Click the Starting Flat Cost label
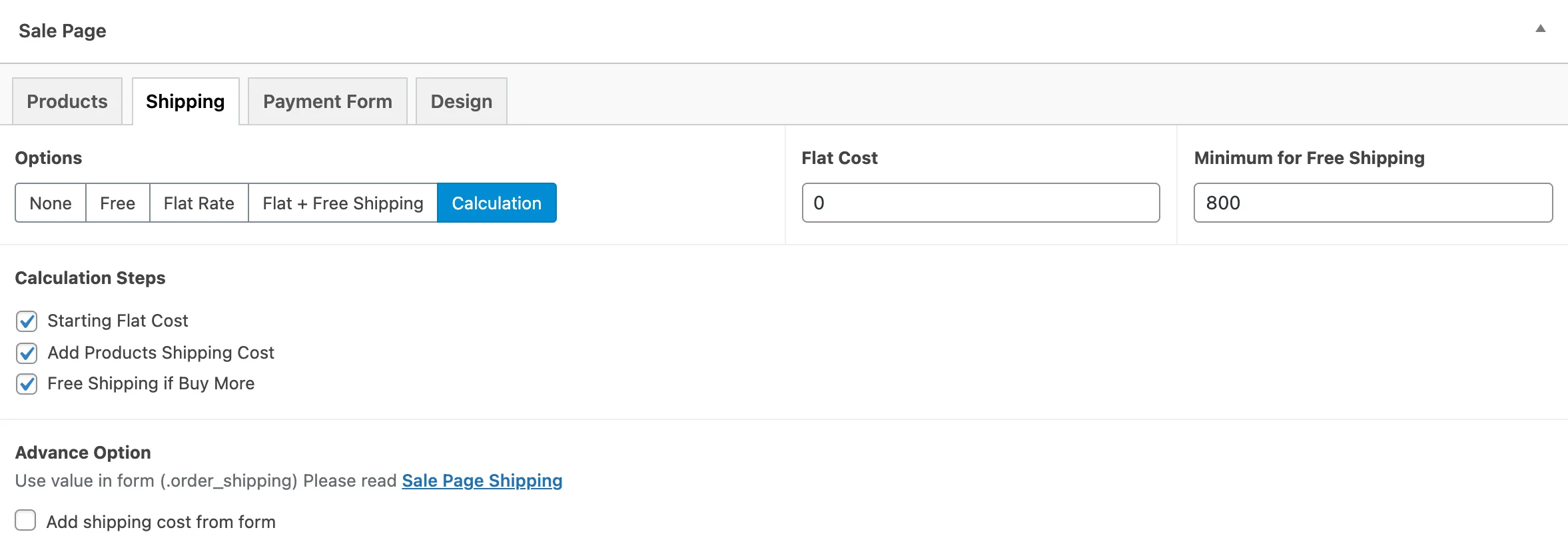The height and width of the screenshot is (552, 1568). (118, 321)
